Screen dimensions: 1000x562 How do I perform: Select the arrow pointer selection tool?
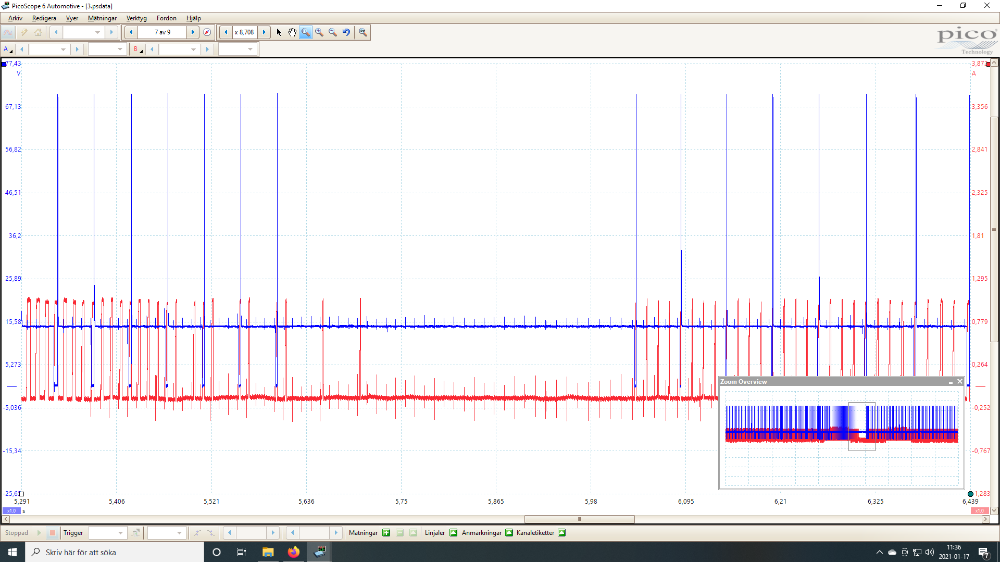(x=279, y=32)
